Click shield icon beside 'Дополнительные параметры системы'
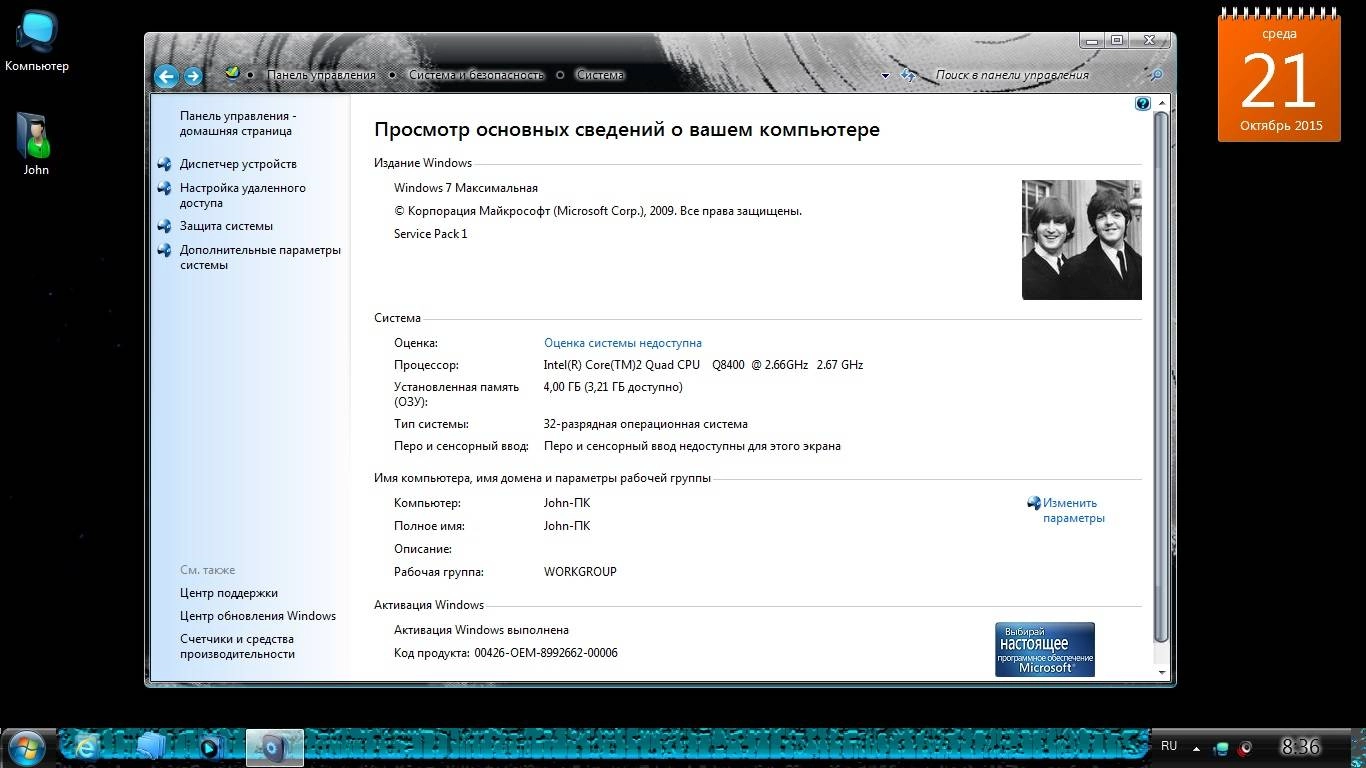Viewport: 1366px width, 768px height. tap(165, 250)
